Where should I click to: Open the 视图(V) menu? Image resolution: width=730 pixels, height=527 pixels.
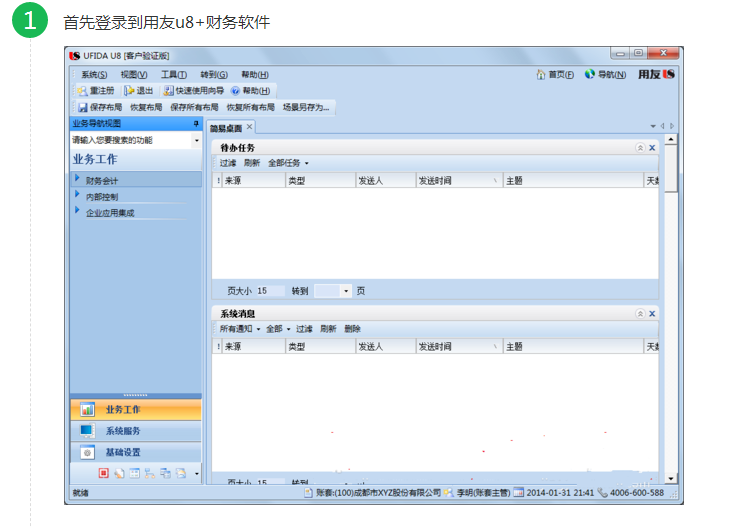[134, 74]
